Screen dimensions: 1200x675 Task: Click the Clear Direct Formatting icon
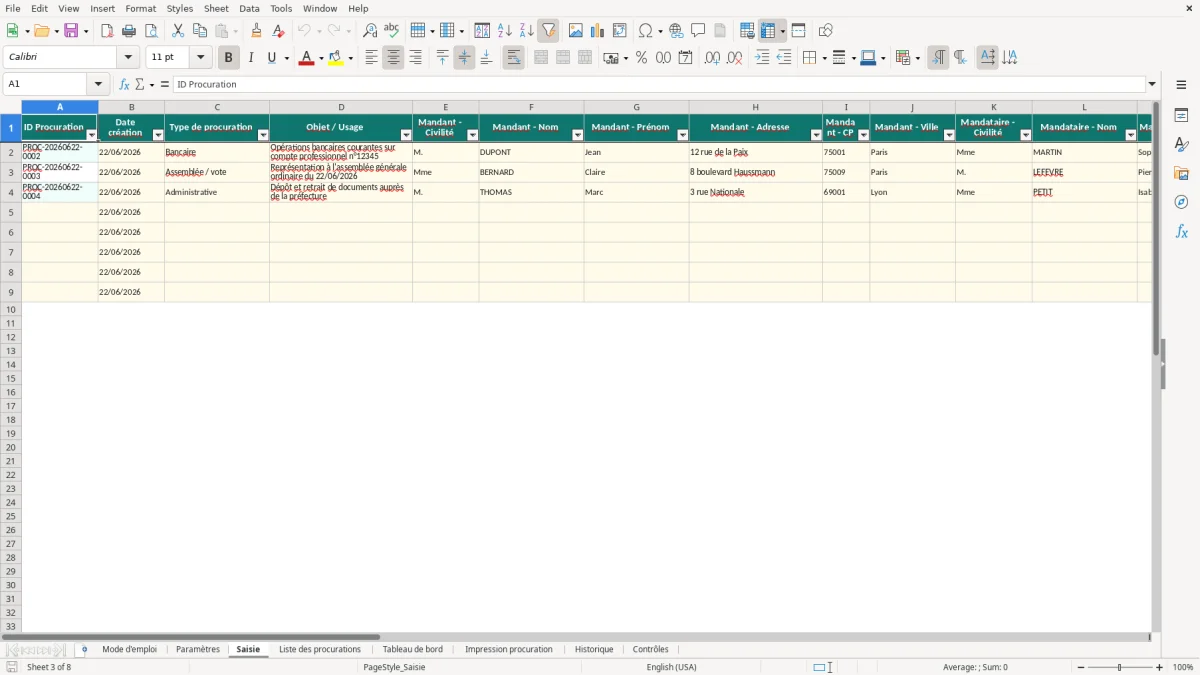pyautogui.click(x=278, y=31)
